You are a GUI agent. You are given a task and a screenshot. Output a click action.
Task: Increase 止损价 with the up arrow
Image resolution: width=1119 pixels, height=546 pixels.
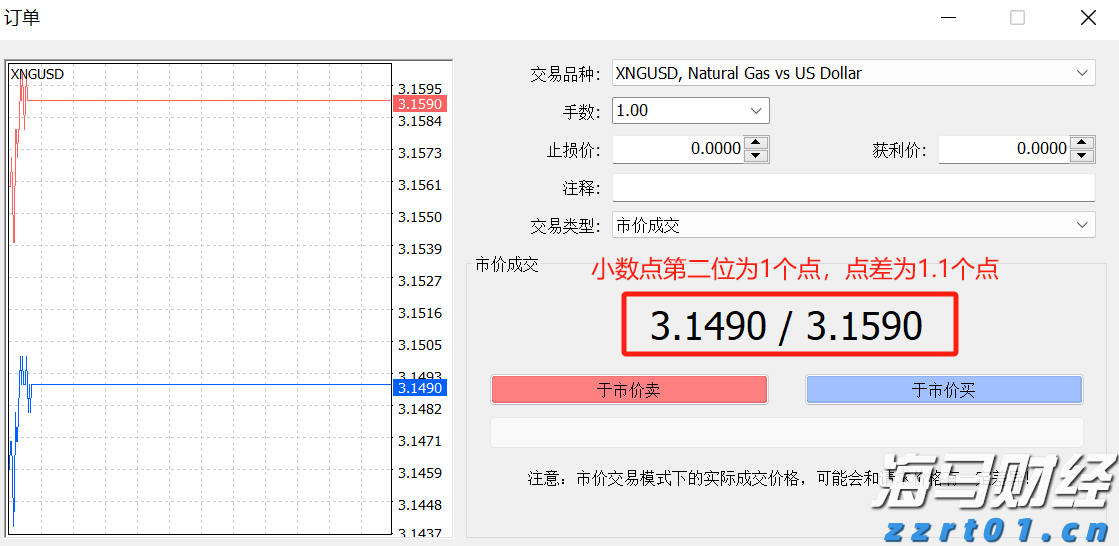(757, 143)
